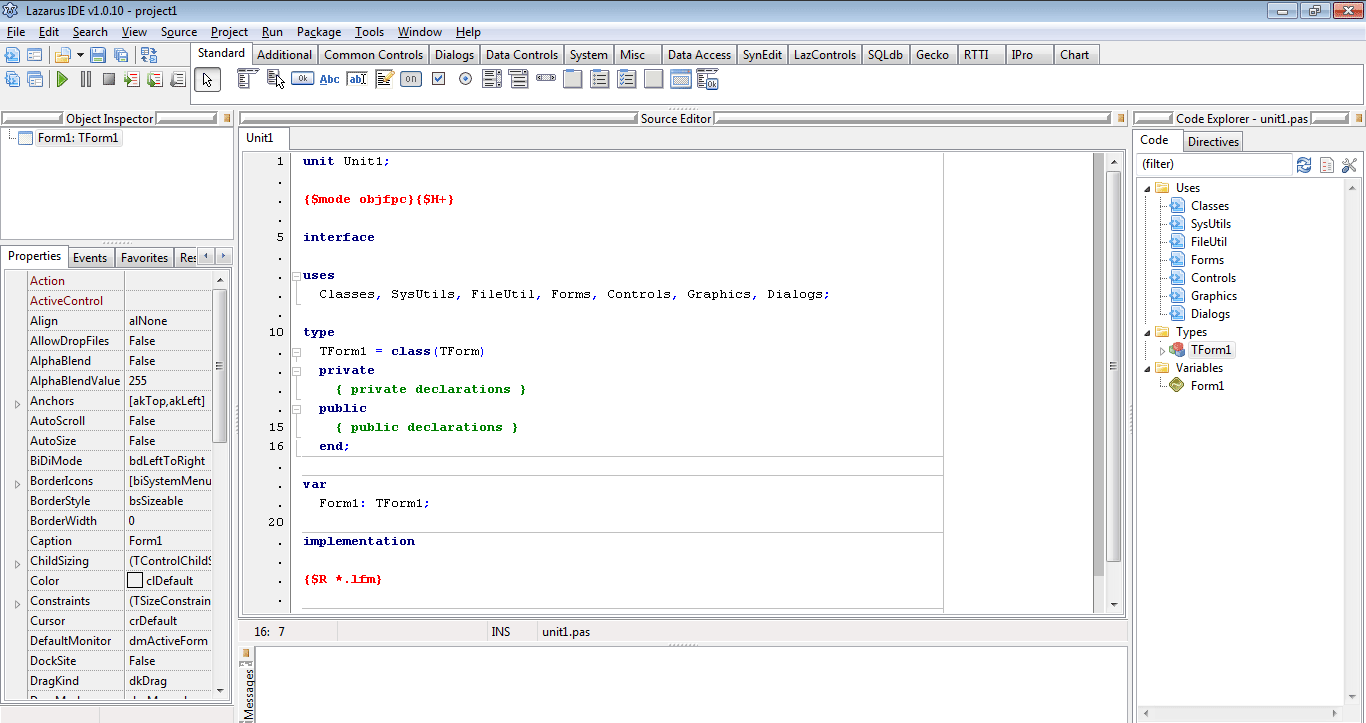Select the TEdit component icon
This screenshot has width=1366, height=723.
(356, 79)
